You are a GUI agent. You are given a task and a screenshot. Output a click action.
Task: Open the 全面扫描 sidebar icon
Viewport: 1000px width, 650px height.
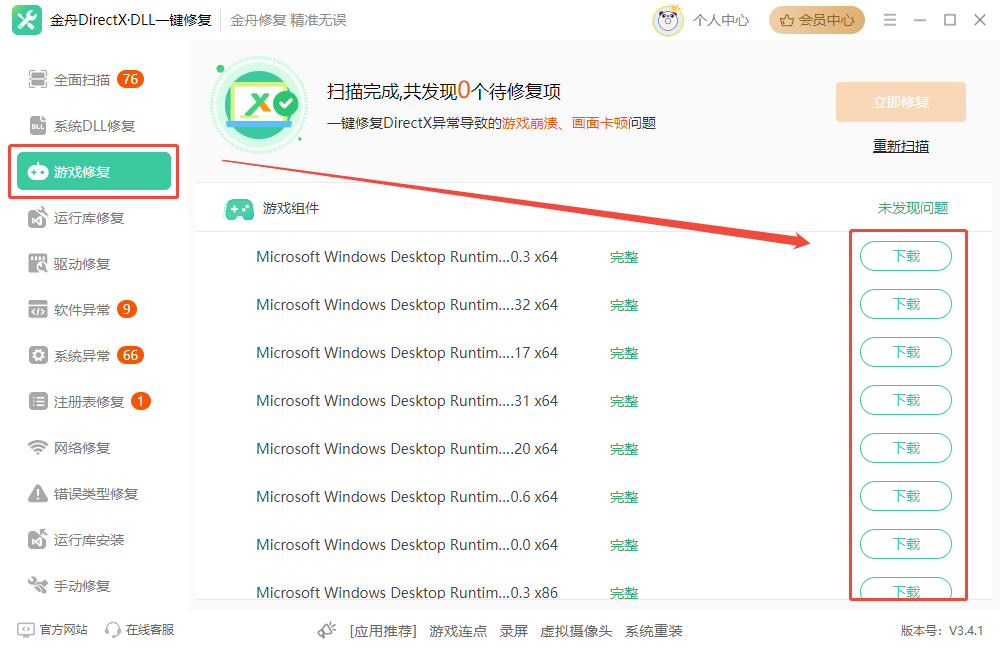coord(38,79)
